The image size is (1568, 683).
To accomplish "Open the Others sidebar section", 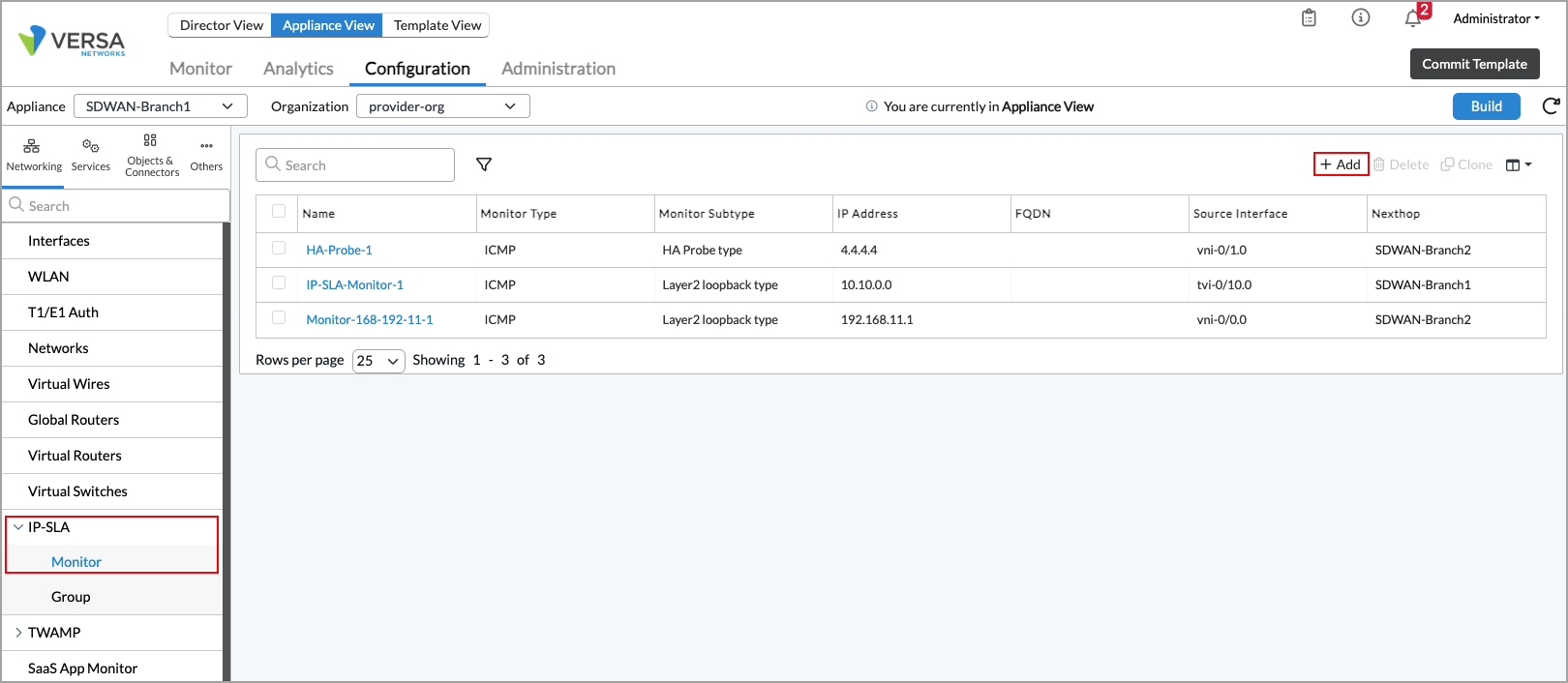I will point(206,155).
